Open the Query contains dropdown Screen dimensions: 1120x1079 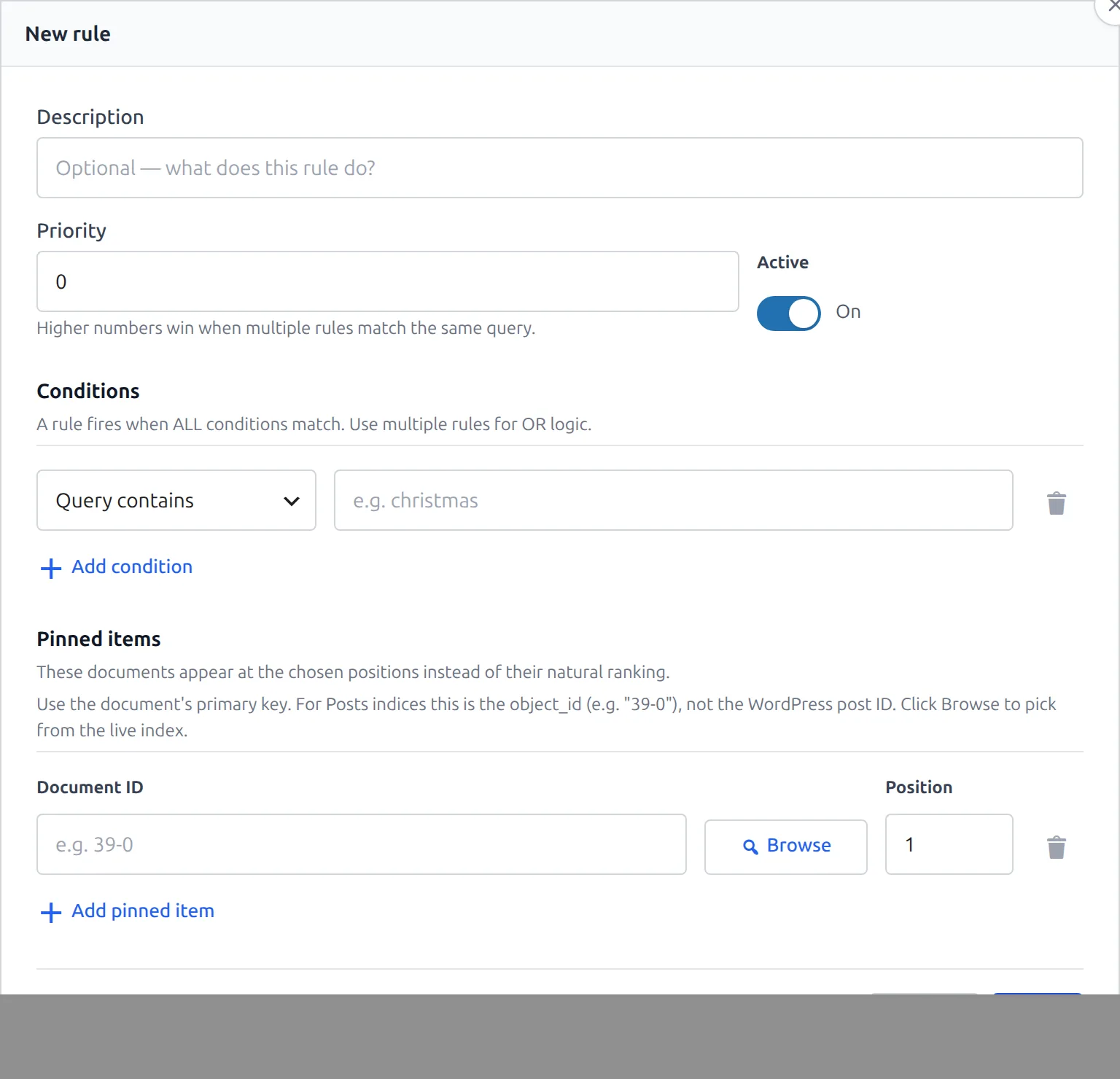click(176, 500)
